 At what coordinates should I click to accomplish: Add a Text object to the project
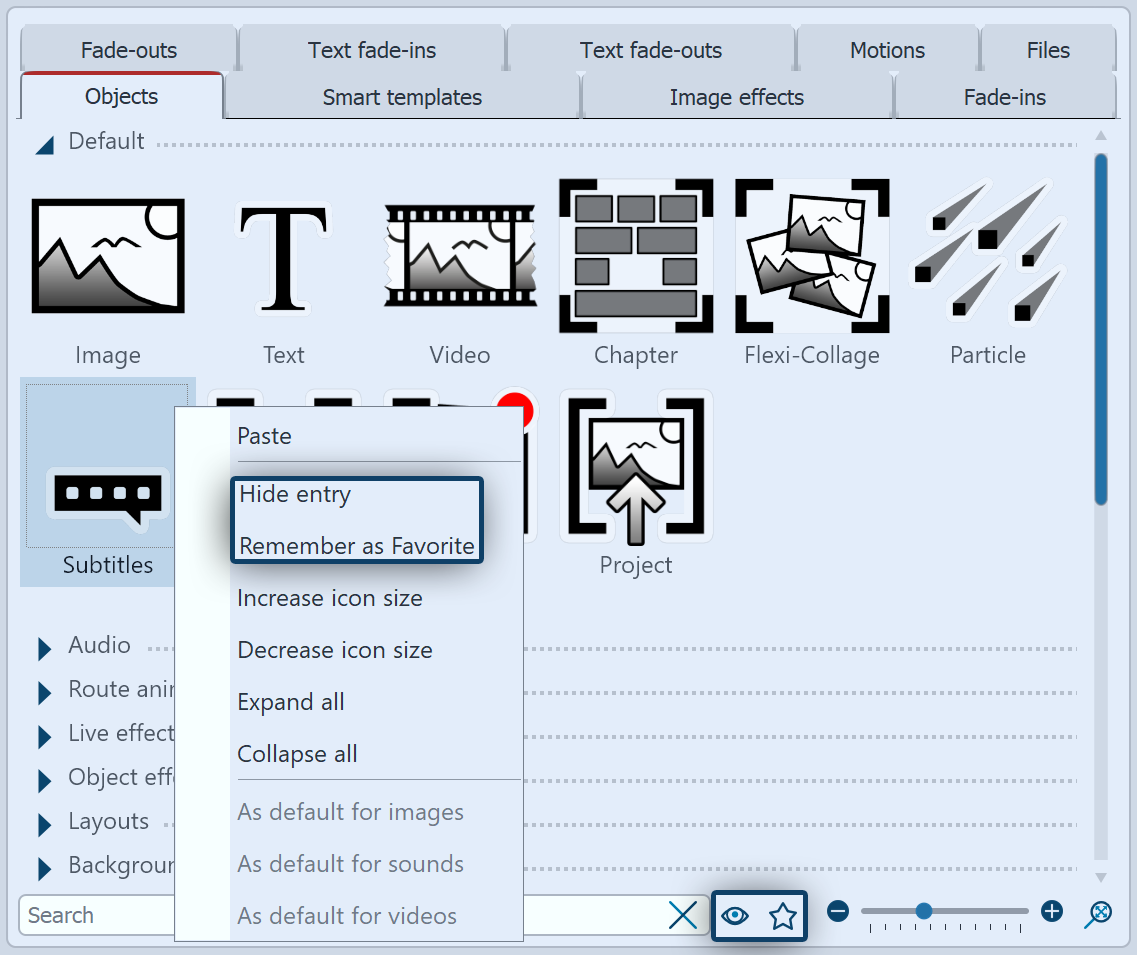[283, 255]
